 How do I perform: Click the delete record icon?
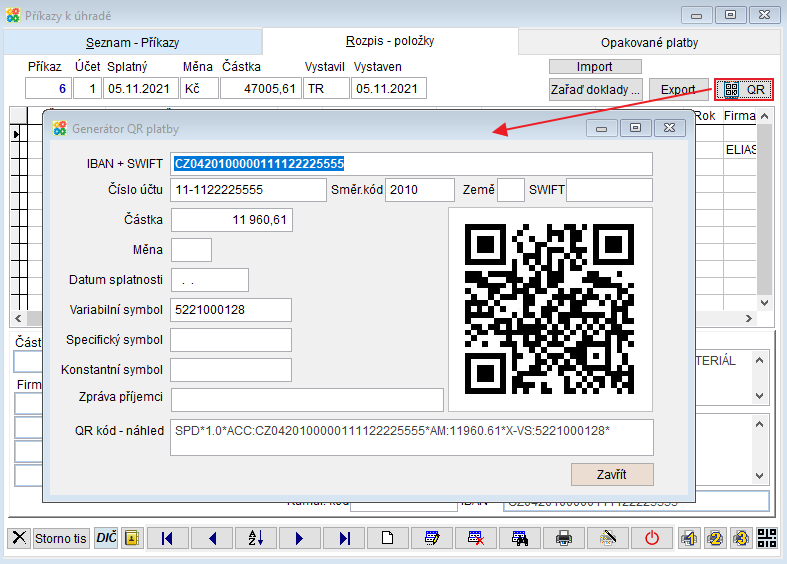click(476, 538)
